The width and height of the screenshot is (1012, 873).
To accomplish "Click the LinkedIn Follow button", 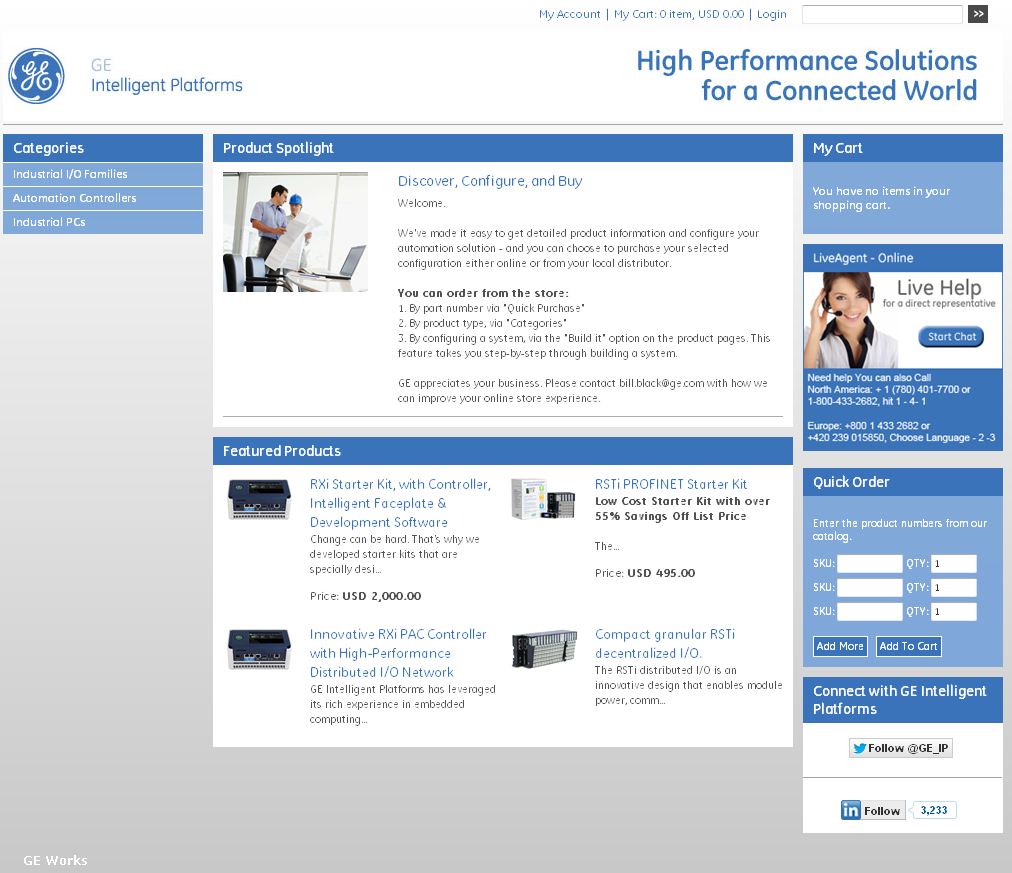I will pos(873,810).
